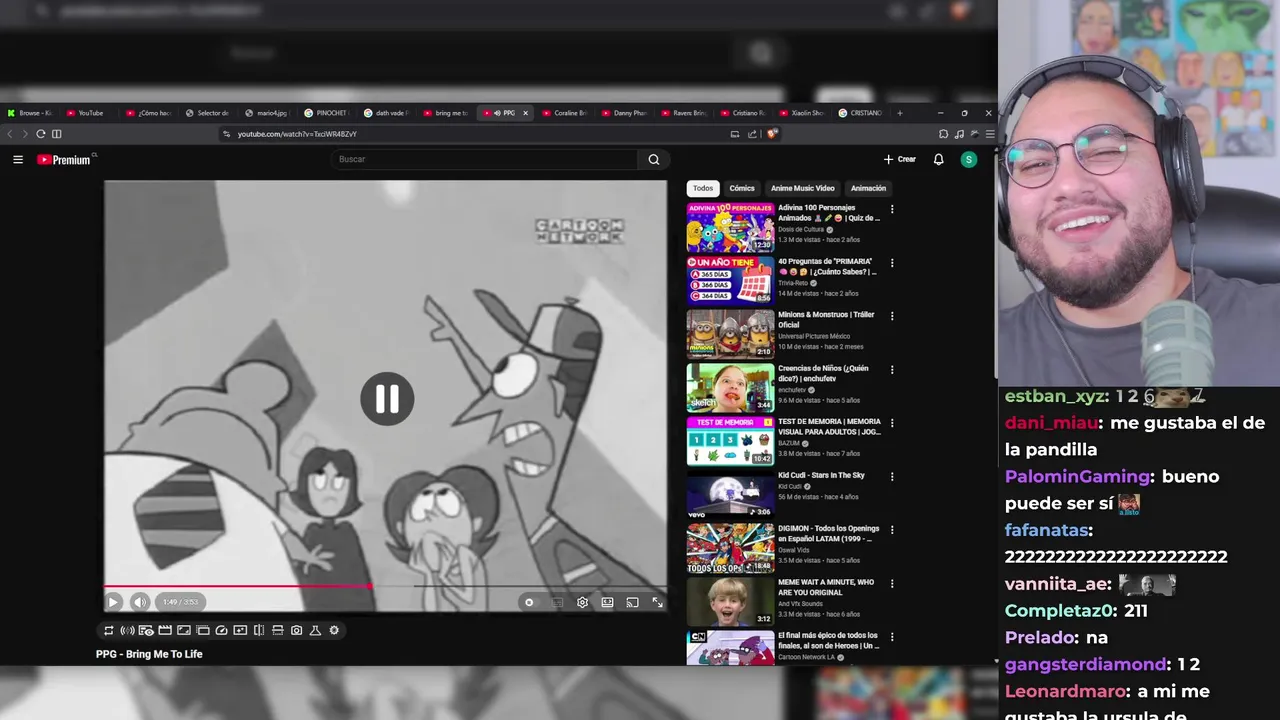The image size is (1280, 720).
Task: Toggle subtitles in the video player
Action: [557, 602]
